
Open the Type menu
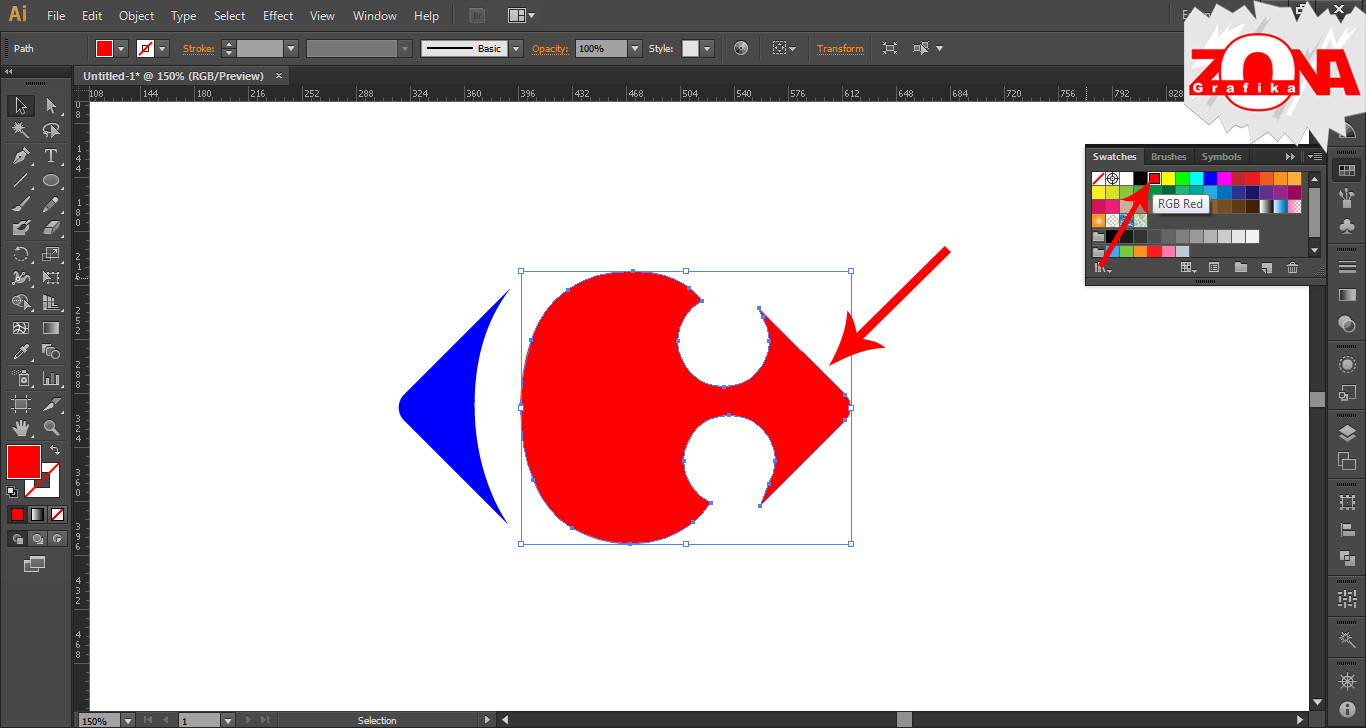coord(183,16)
